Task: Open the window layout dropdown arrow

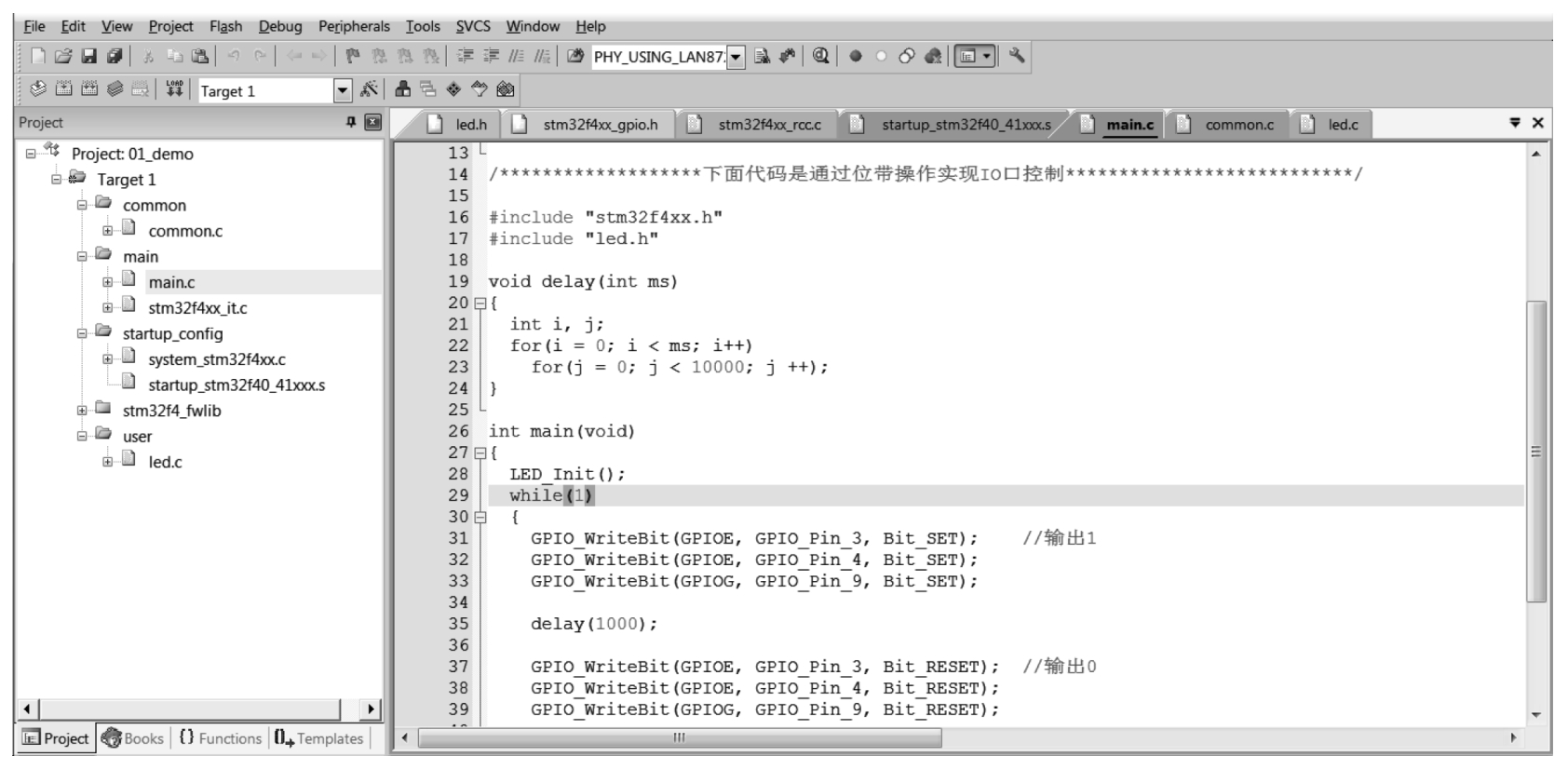Action: pos(987,57)
